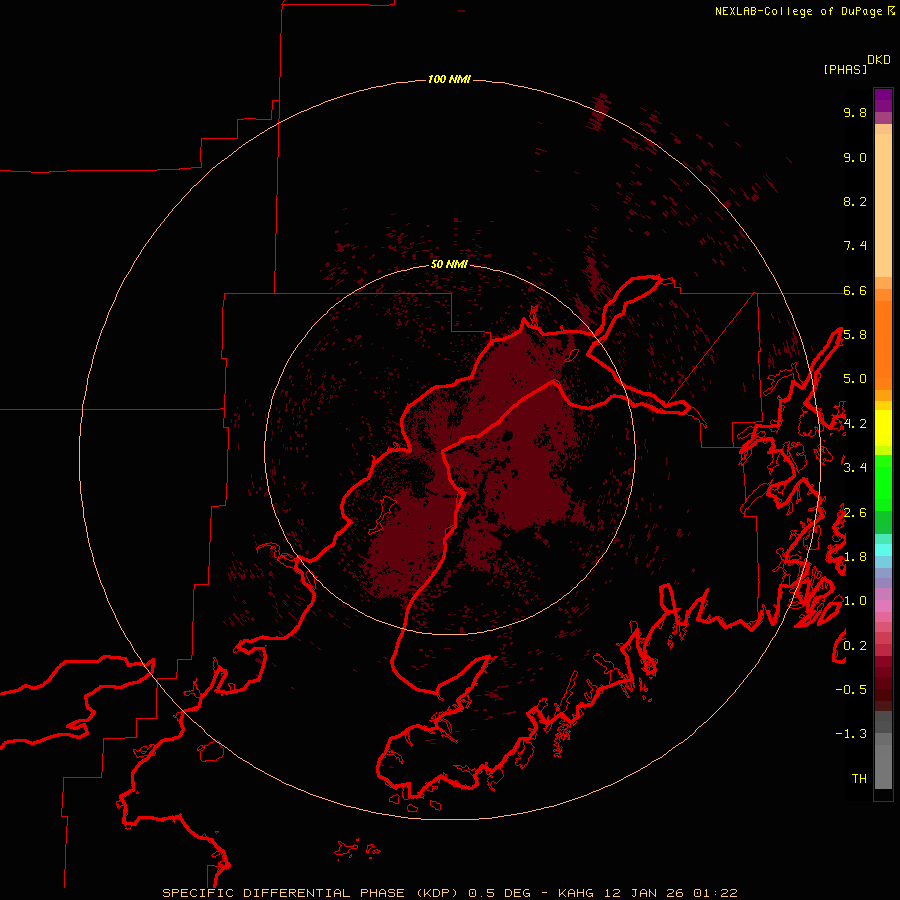
Task: Pick the peach segment of the color bar
Action: [883, 201]
